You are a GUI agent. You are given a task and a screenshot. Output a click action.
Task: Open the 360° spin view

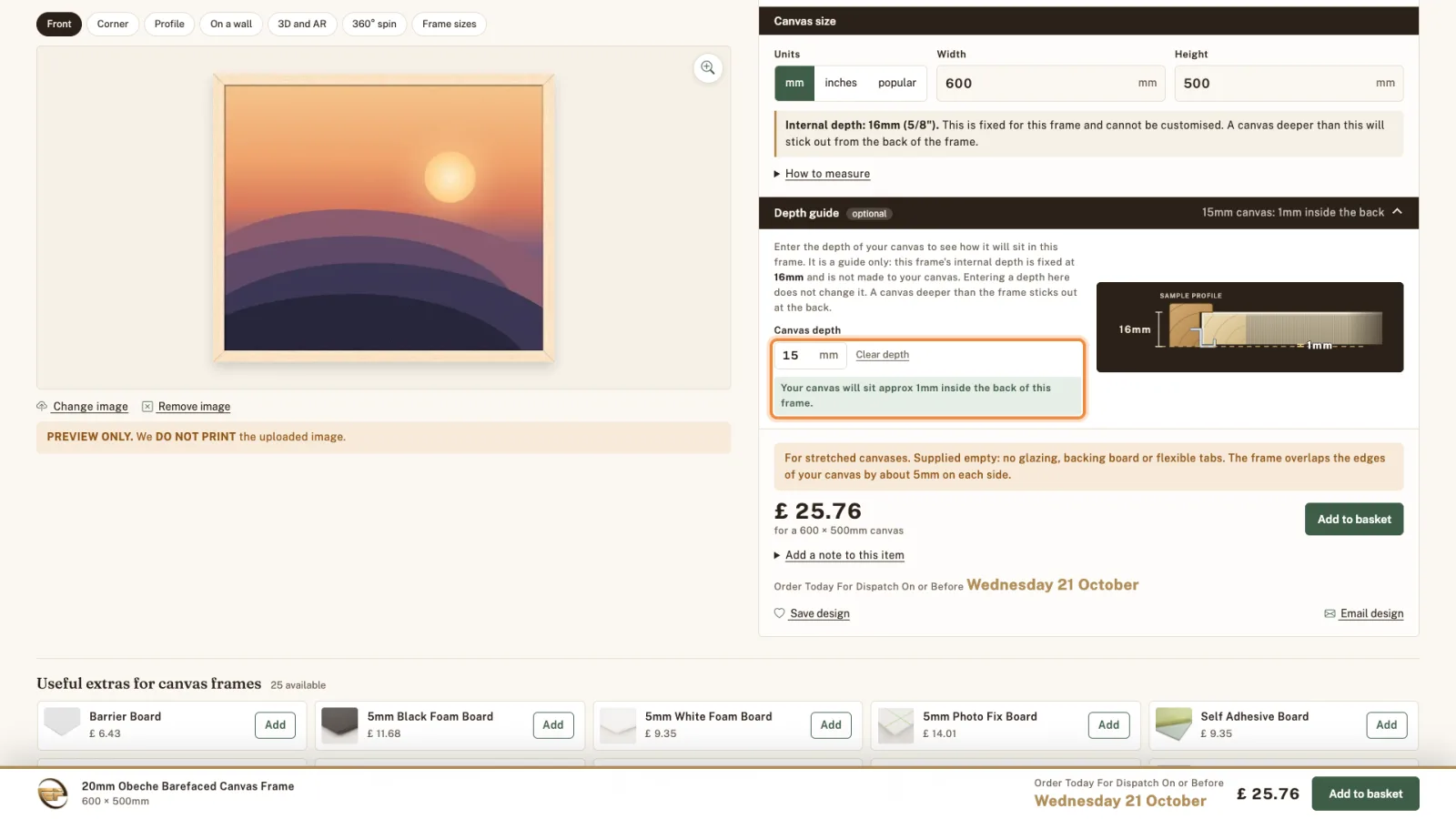click(x=374, y=24)
